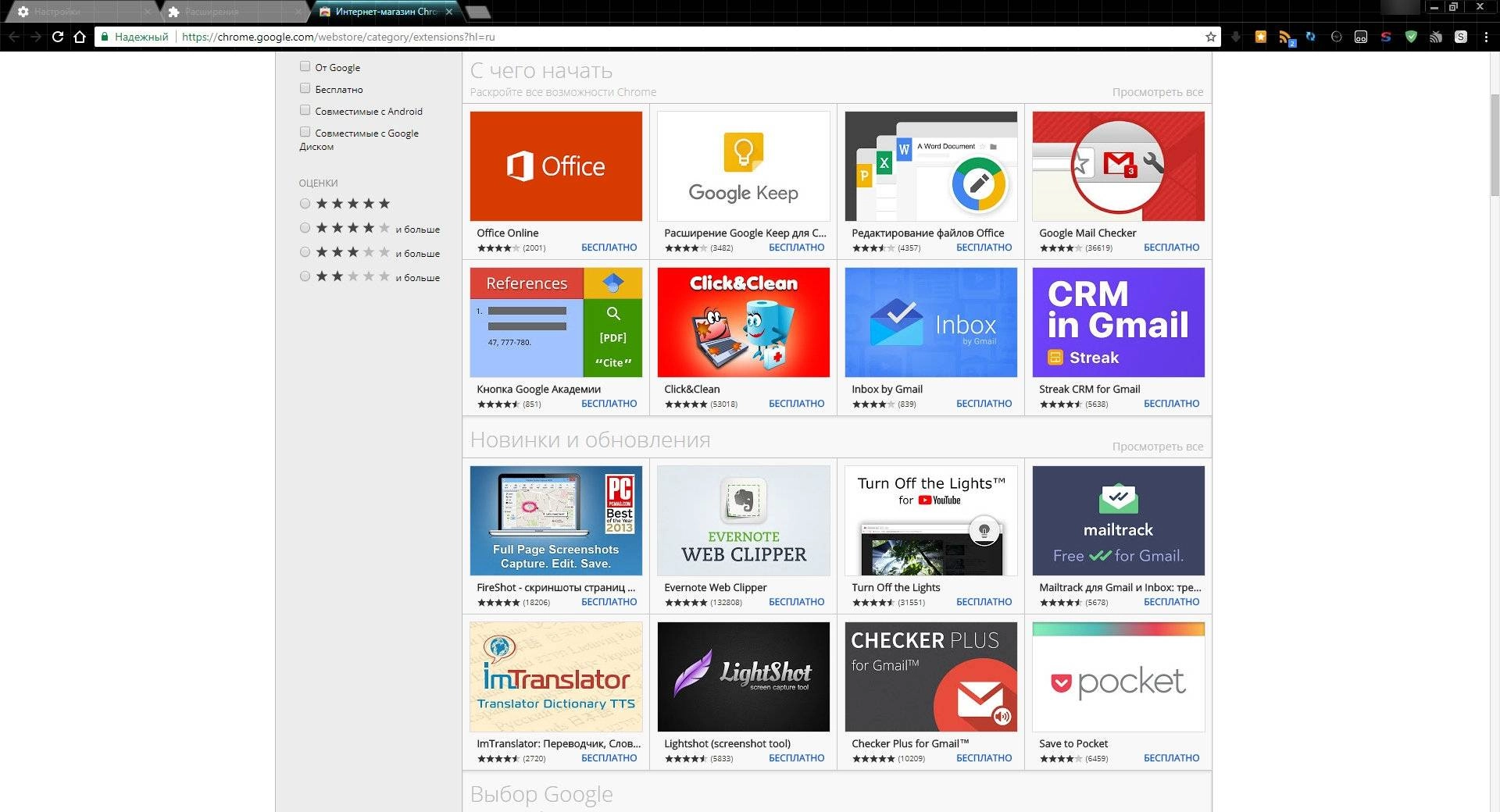Screen dimensions: 1500x812
Task: Open the orange star bookmarks extension
Action: click(x=1260, y=37)
